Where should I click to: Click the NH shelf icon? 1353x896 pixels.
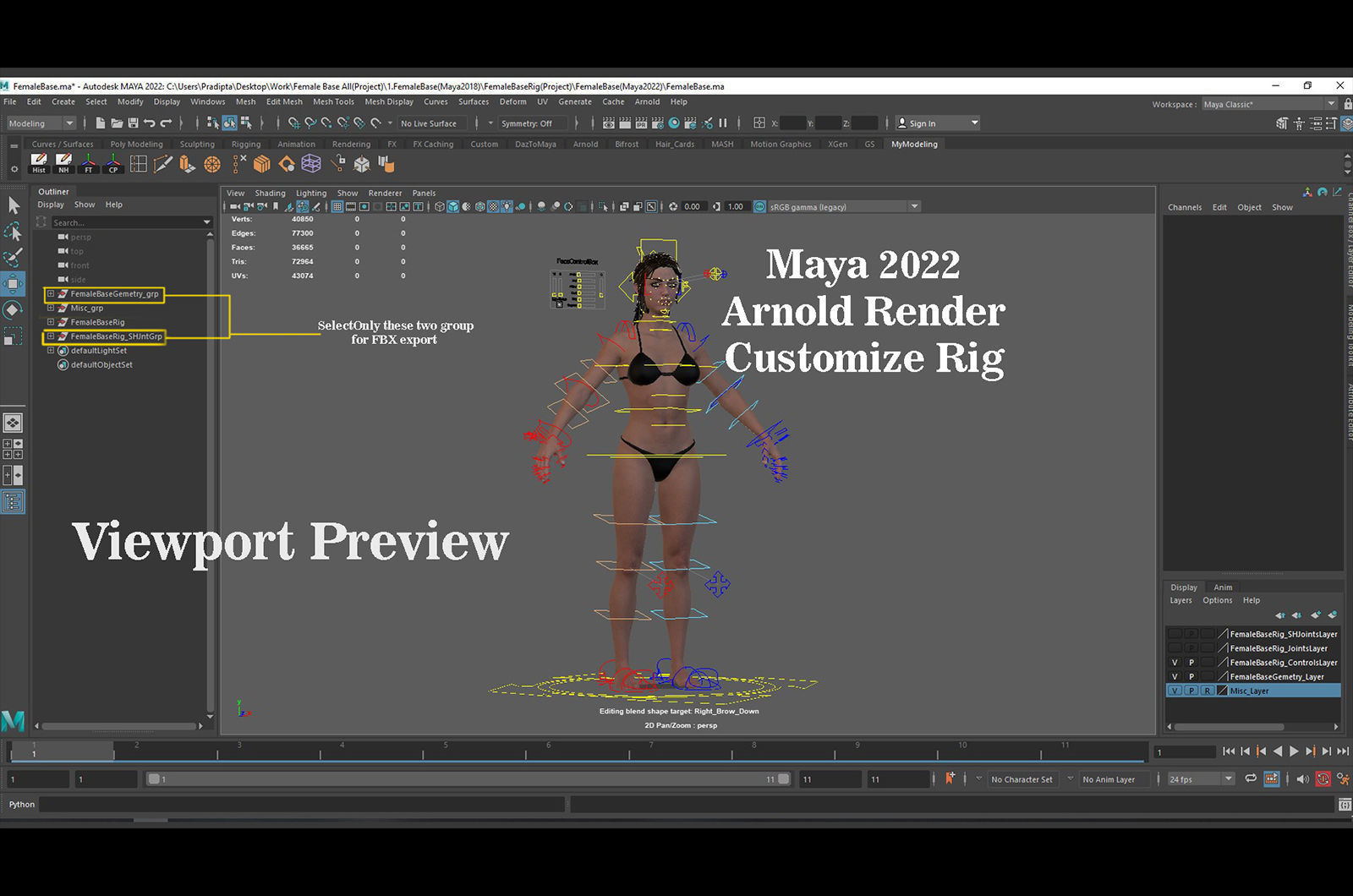point(63,163)
